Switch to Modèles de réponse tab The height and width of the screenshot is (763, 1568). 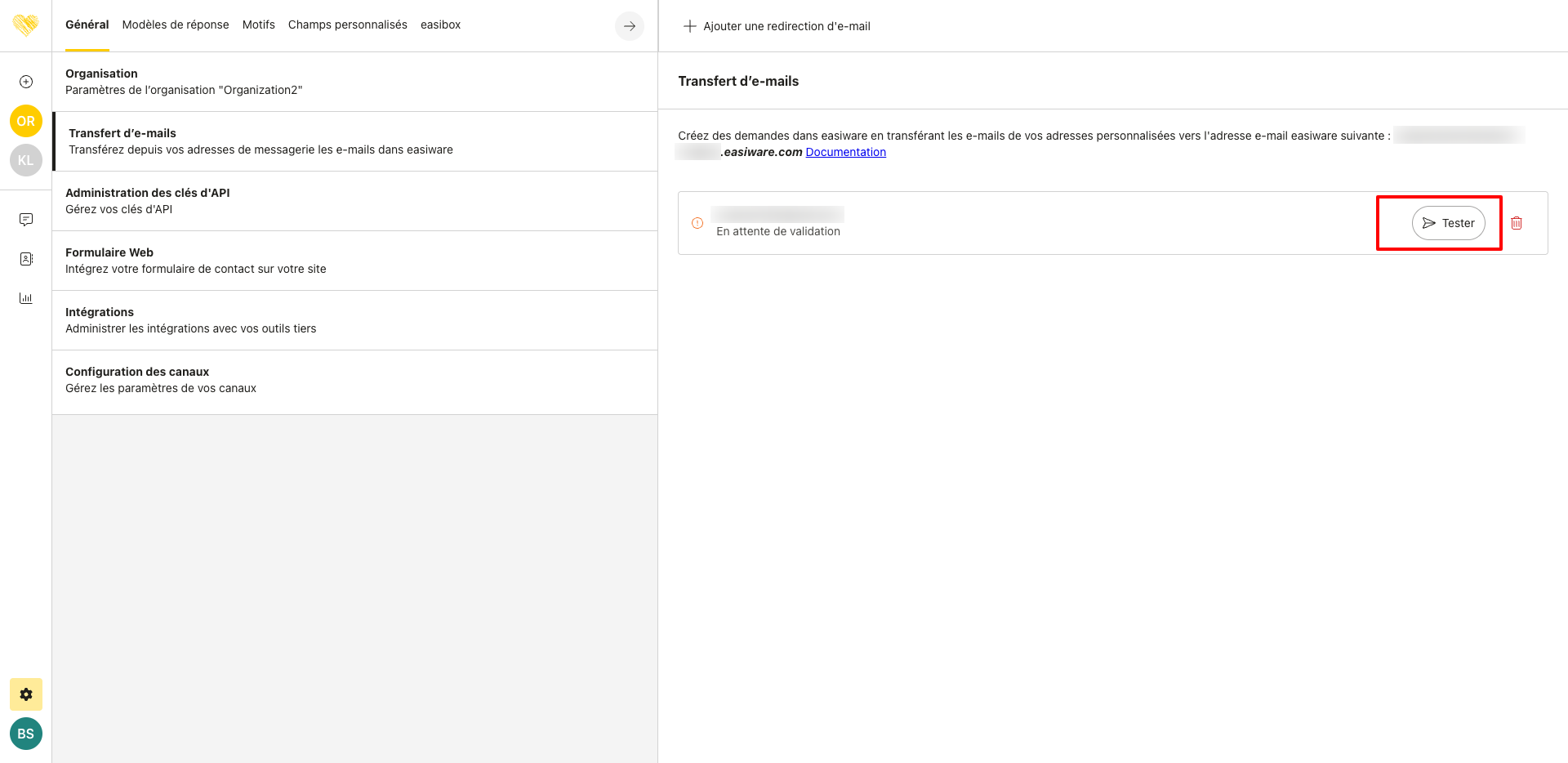(x=176, y=25)
